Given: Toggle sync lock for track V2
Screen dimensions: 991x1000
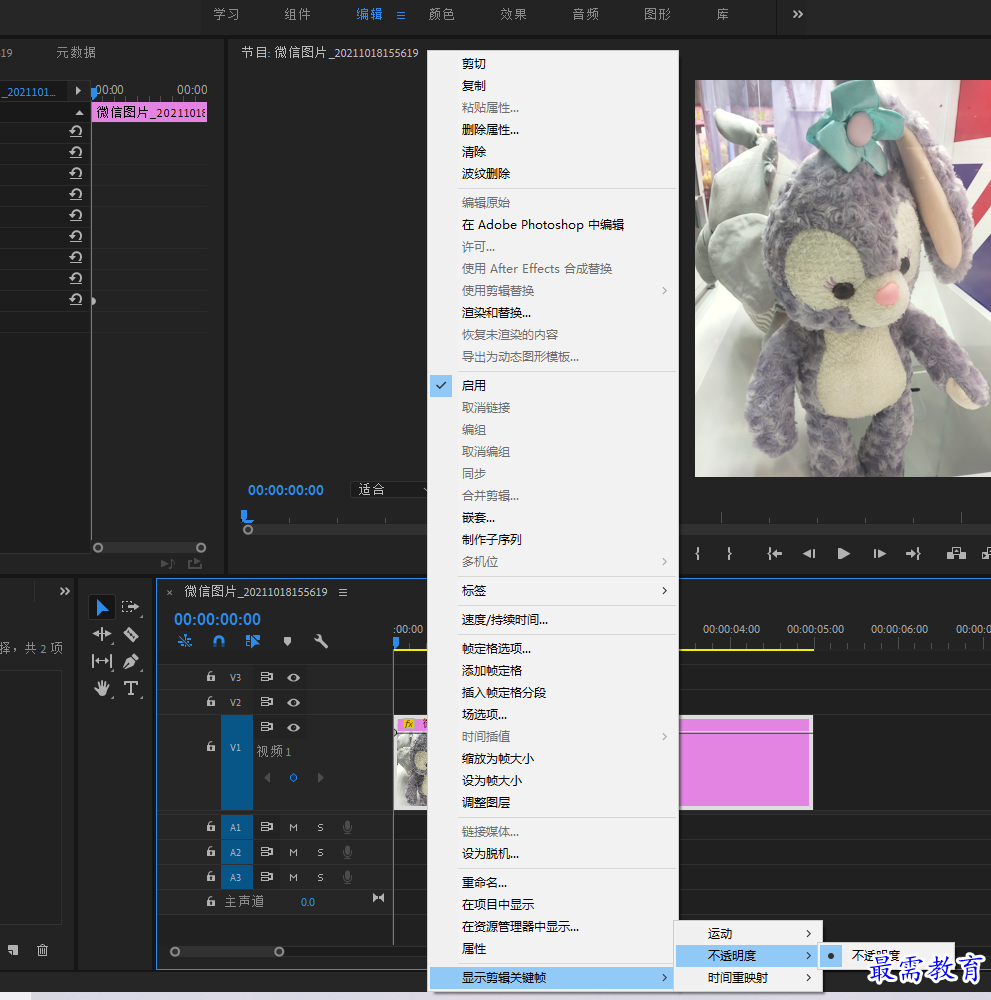Looking at the screenshot, I should pyautogui.click(x=267, y=702).
